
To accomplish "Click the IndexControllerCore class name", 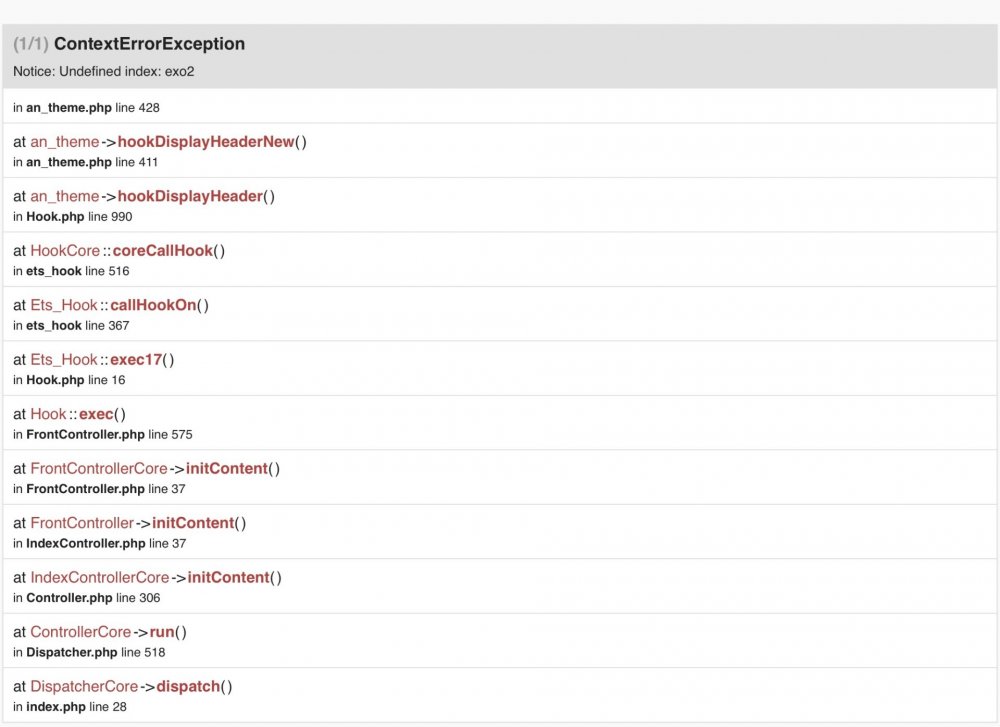I will tap(100, 577).
